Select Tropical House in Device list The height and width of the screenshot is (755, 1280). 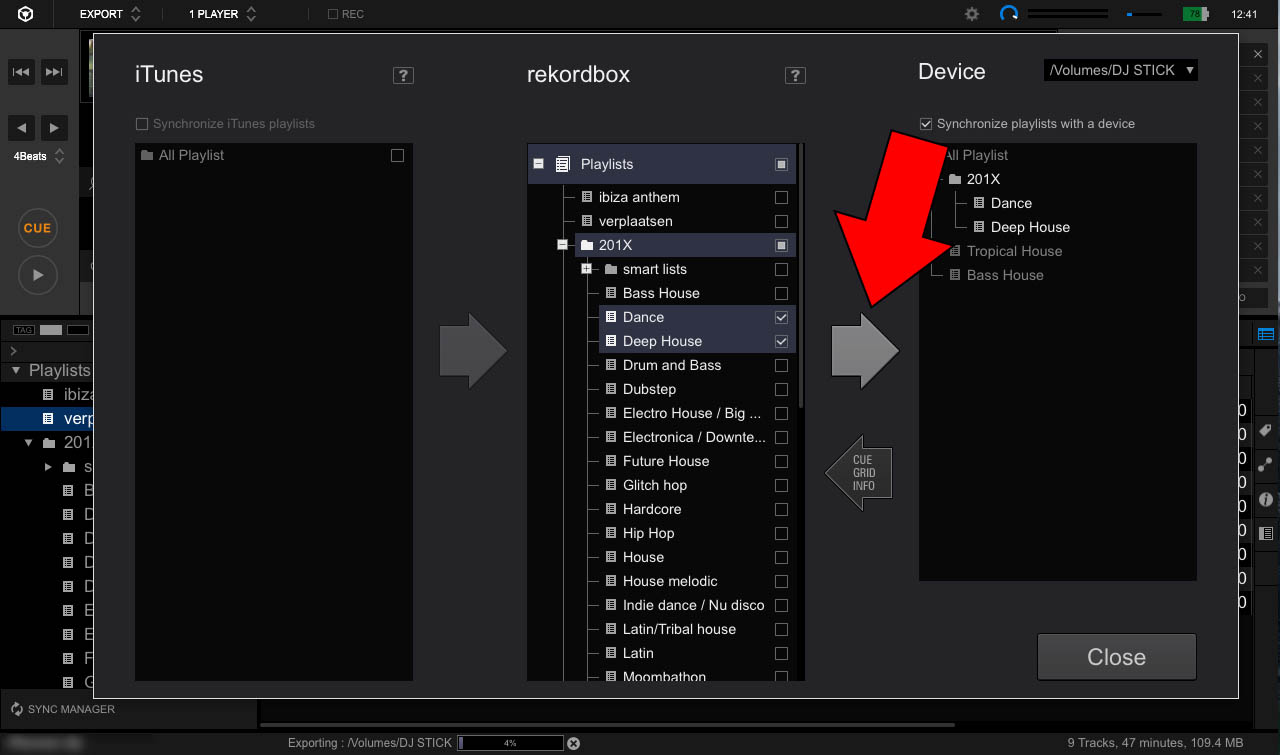coord(1014,251)
